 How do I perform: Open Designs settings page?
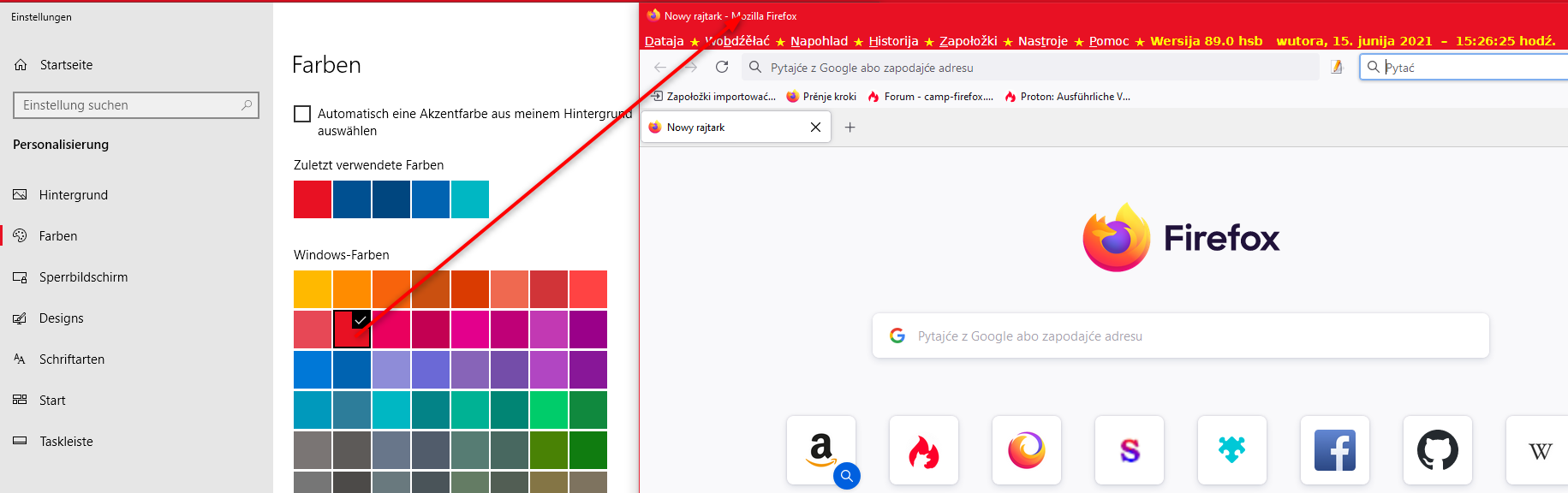62,318
